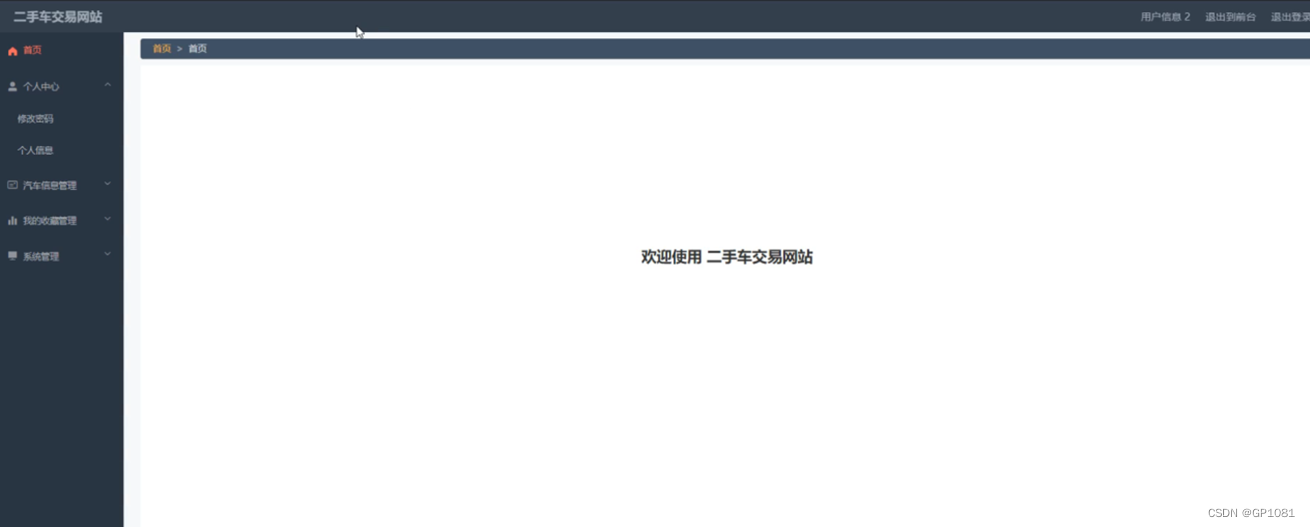Expand 汽车信息管理 using its chevron arrow
The height and width of the screenshot is (527, 1310).
[107, 184]
